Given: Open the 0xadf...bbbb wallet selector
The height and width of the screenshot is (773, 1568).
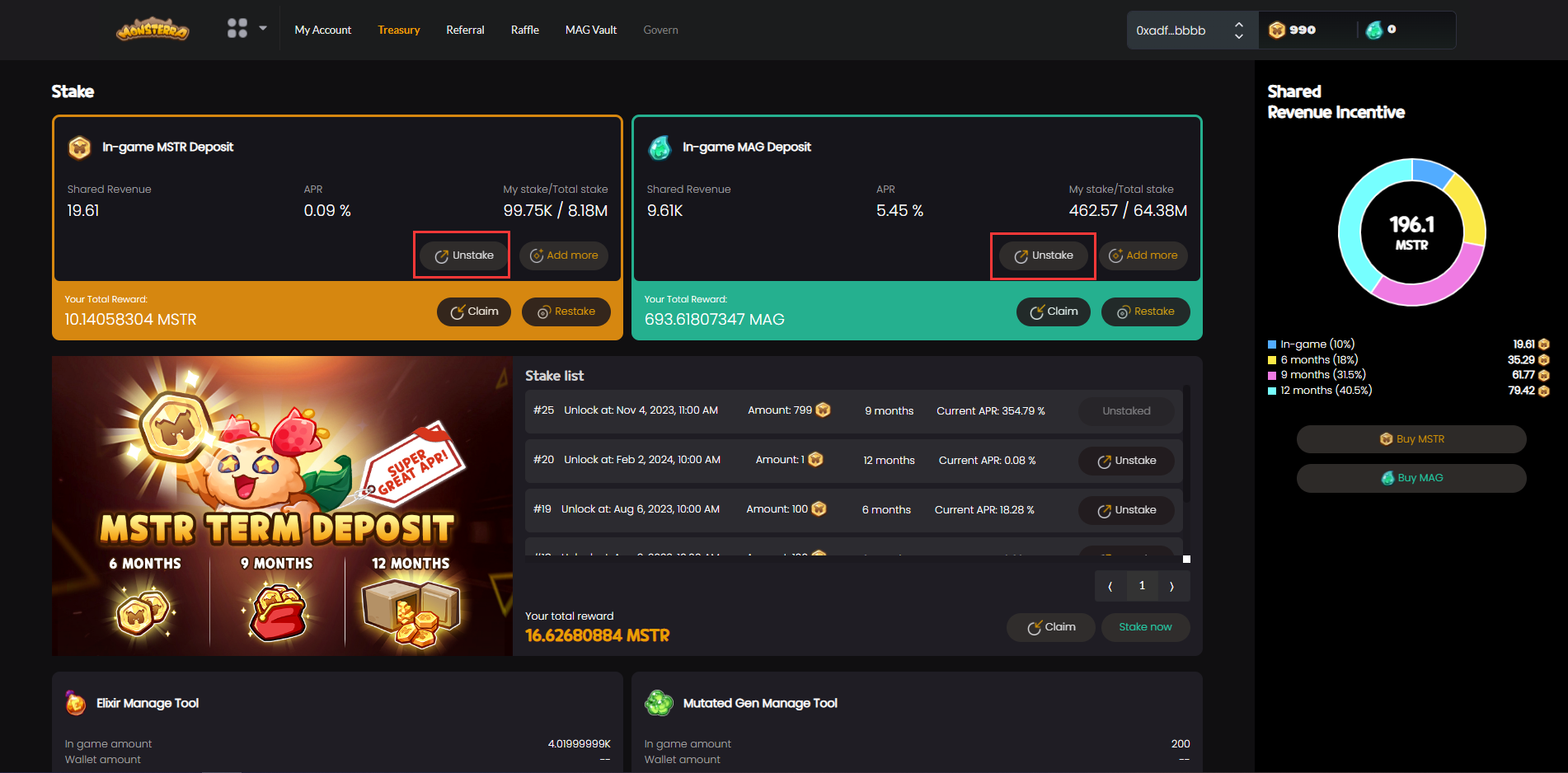Looking at the screenshot, I should 1191,30.
